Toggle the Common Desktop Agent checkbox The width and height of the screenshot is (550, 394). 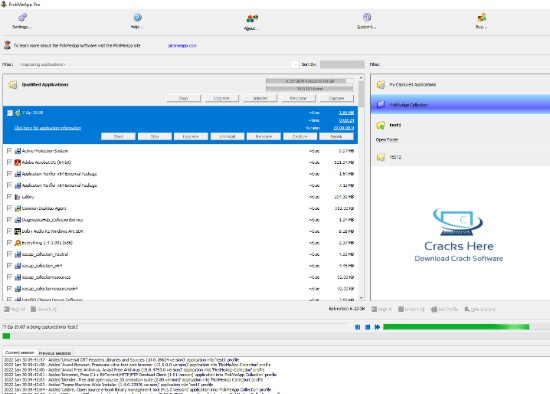click(9, 208)
